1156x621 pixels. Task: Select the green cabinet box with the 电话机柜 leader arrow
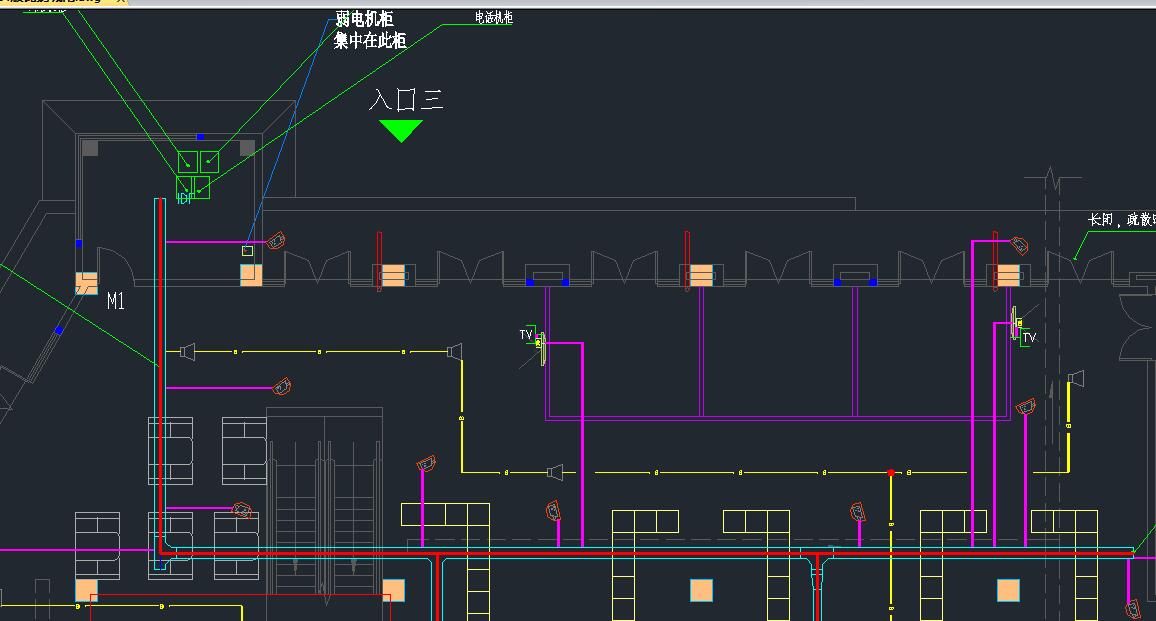[x=201, y=187]
